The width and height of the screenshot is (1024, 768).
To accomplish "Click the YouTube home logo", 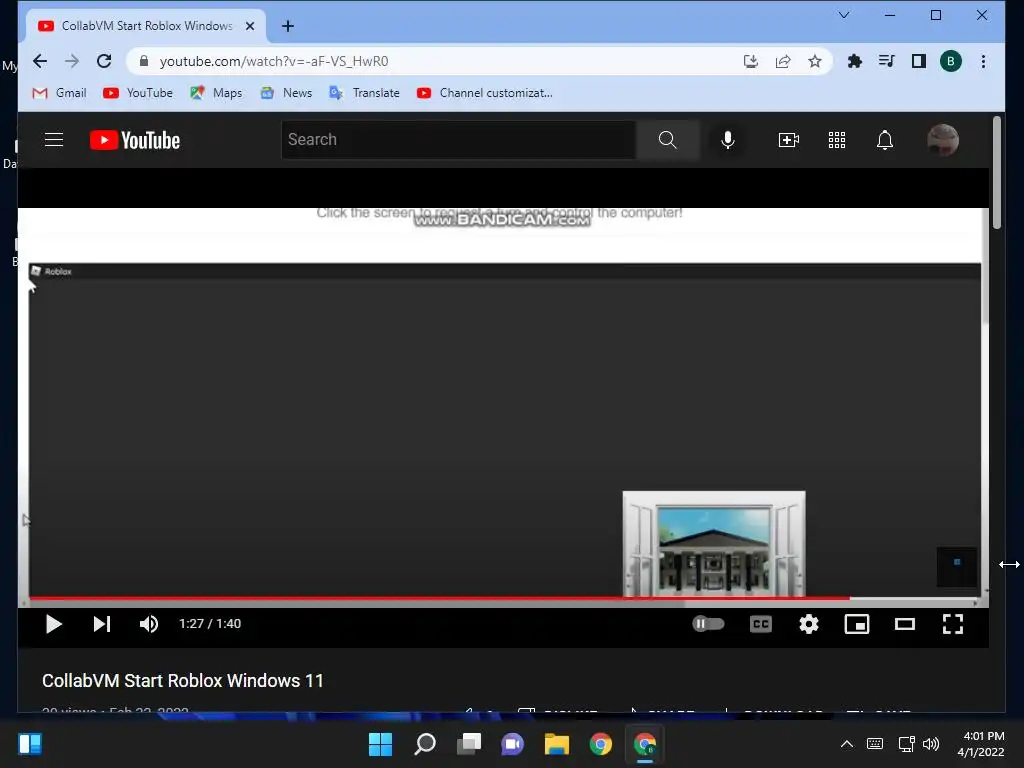I will [x=135, y=140].
